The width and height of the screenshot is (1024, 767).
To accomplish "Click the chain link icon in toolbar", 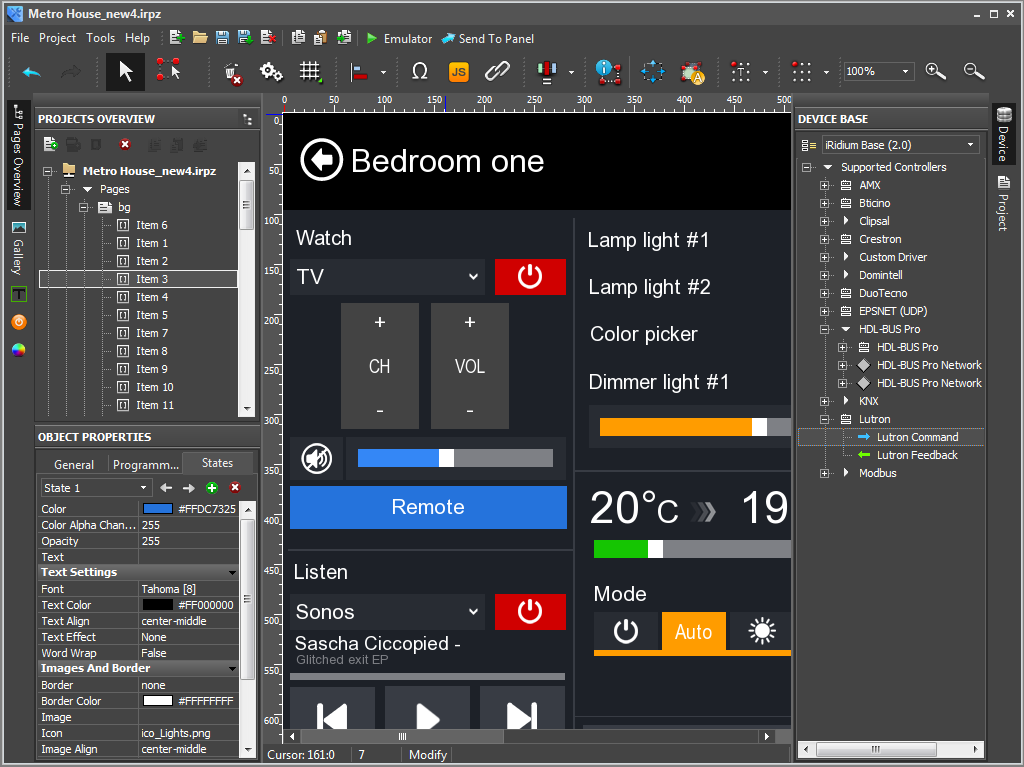I will tap(497, 71).
